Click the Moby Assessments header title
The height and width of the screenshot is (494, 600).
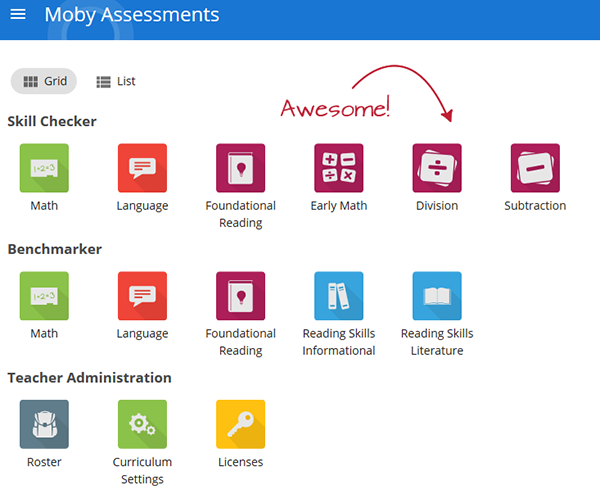coord(132,15)
